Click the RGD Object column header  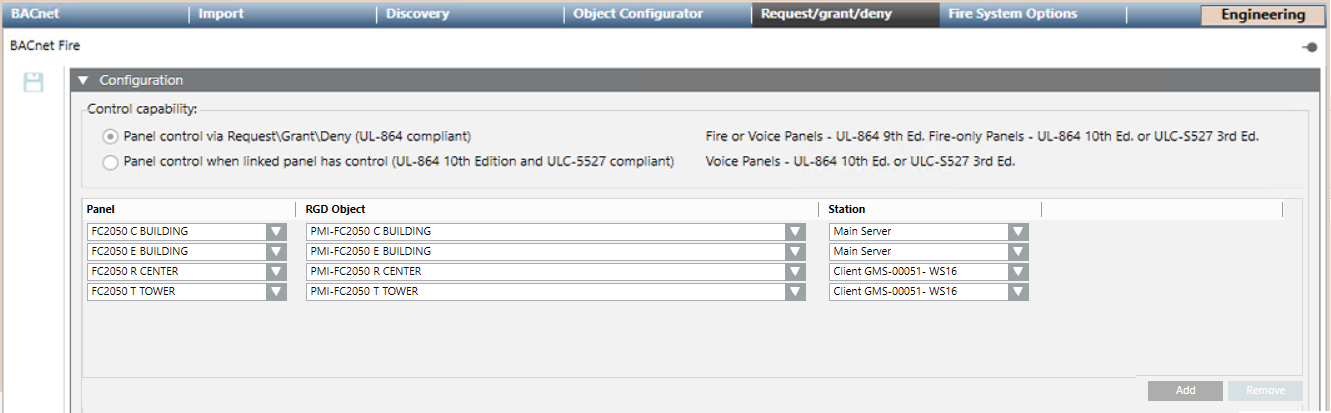(x=335, y=209)
